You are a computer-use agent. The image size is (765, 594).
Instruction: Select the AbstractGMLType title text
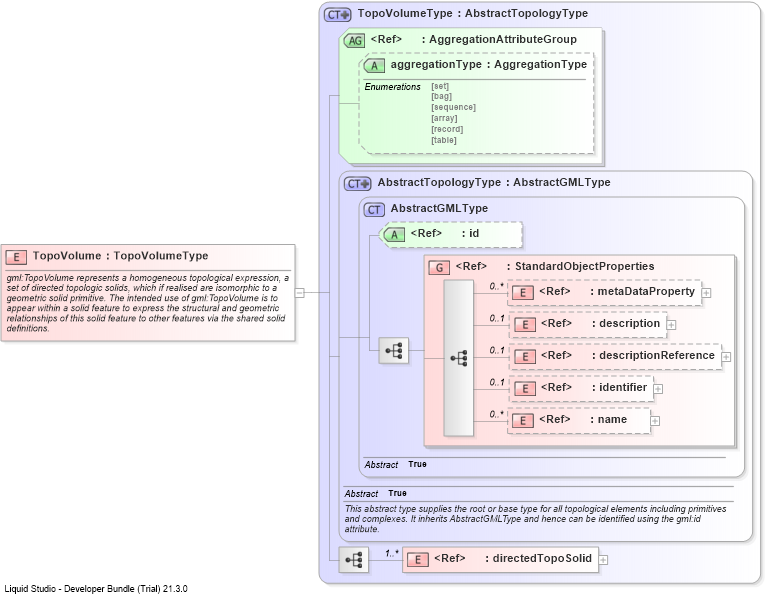(x=439, y=208)
